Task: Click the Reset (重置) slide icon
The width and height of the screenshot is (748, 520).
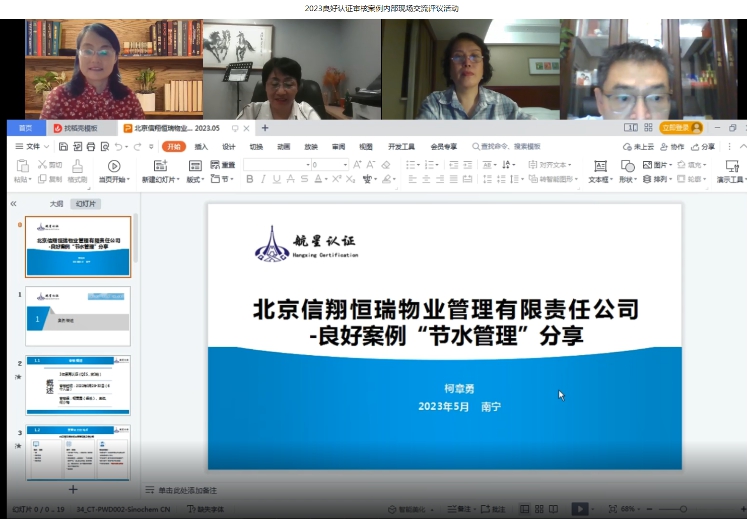Action: (x=222, y=165)
